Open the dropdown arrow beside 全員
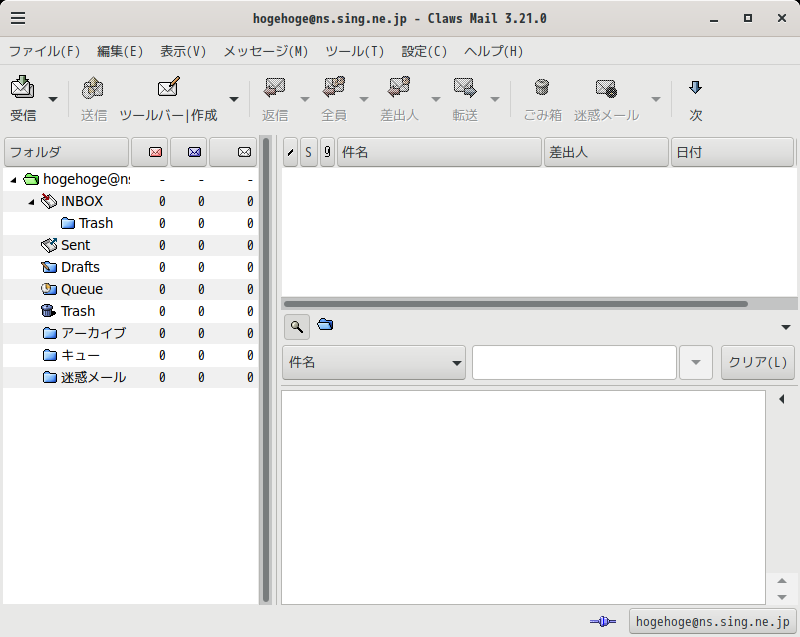Screen dimensions: 800x637 [x=364, y=99]
